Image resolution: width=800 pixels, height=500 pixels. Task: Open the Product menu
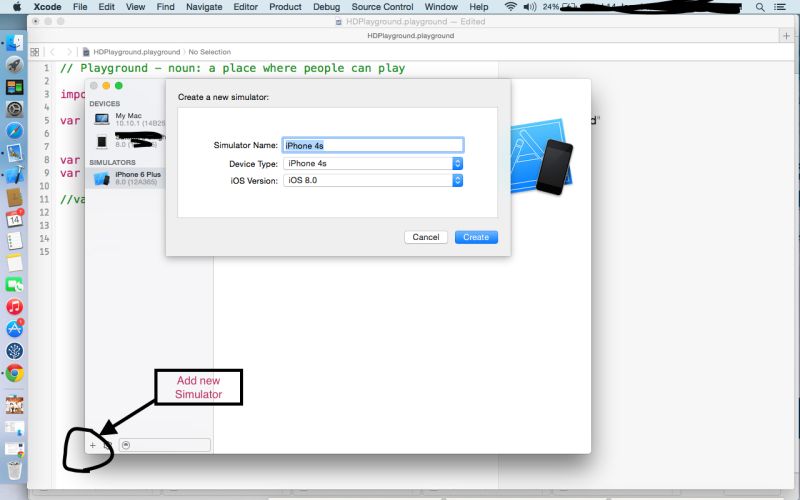[x=285, y=7]
